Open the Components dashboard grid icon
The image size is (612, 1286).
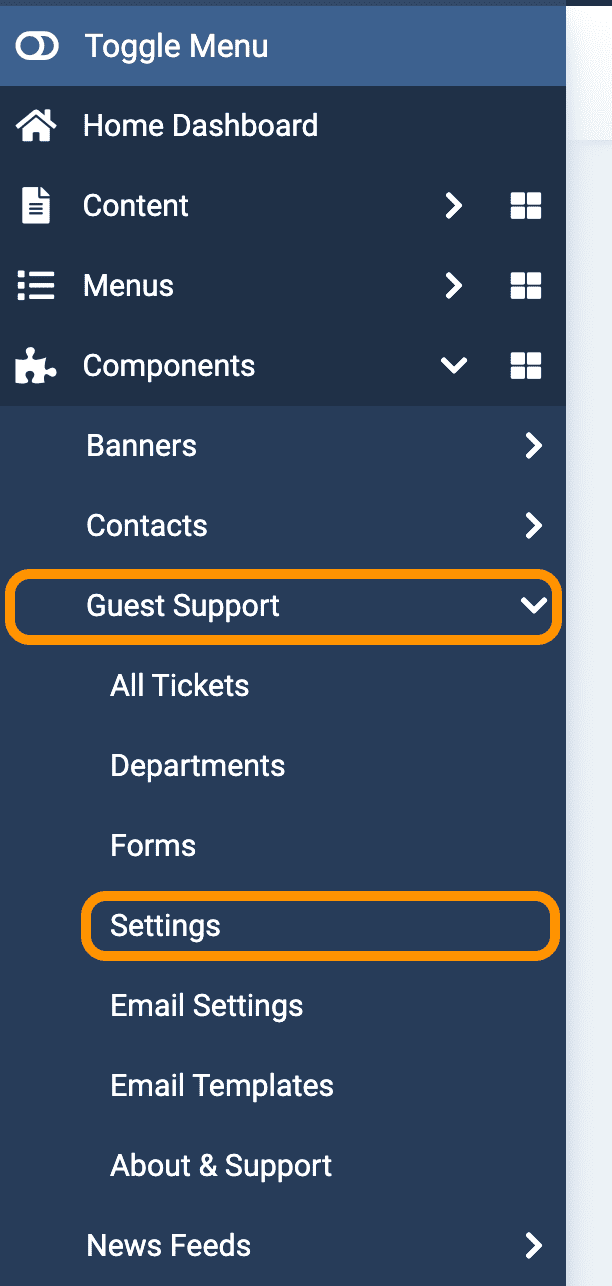(526, 366)
